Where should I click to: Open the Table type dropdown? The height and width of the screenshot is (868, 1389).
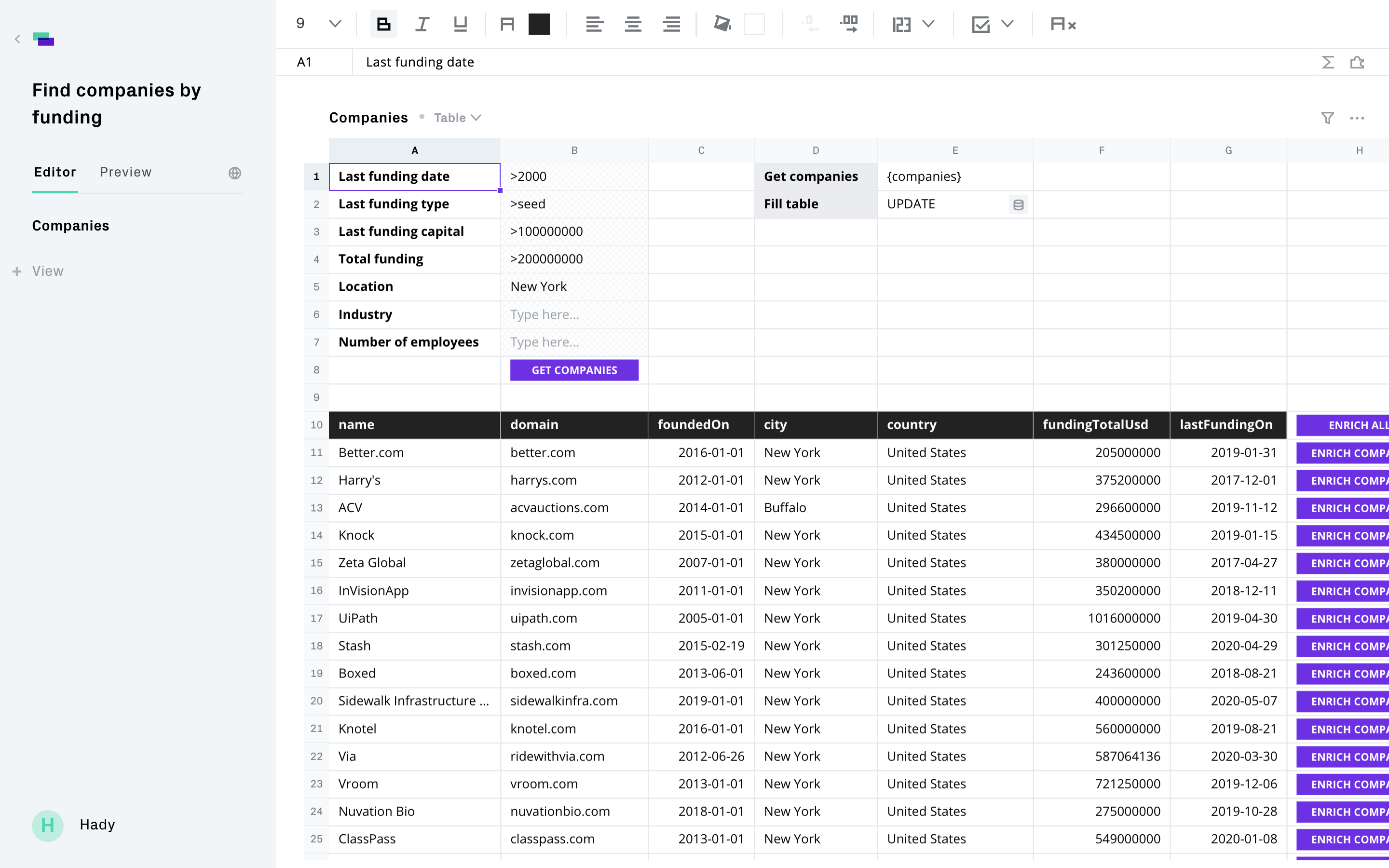click(x=457, y=118)
